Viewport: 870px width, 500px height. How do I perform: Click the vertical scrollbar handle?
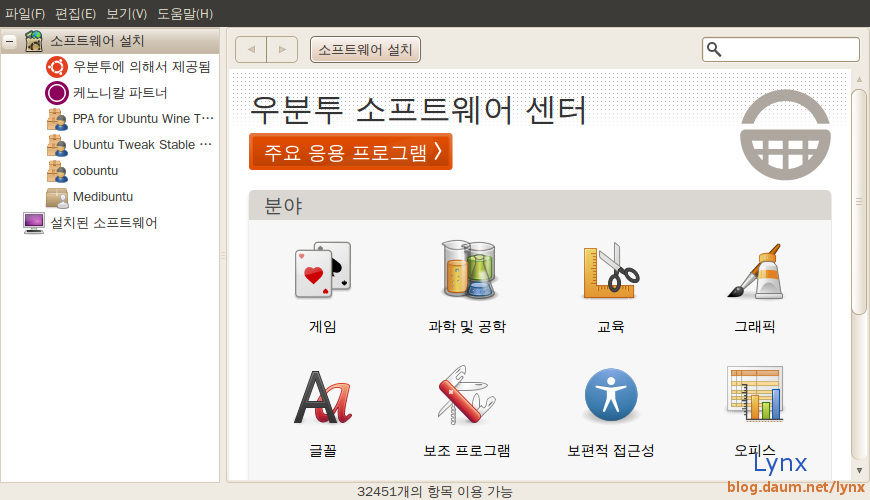click(859, 202)
